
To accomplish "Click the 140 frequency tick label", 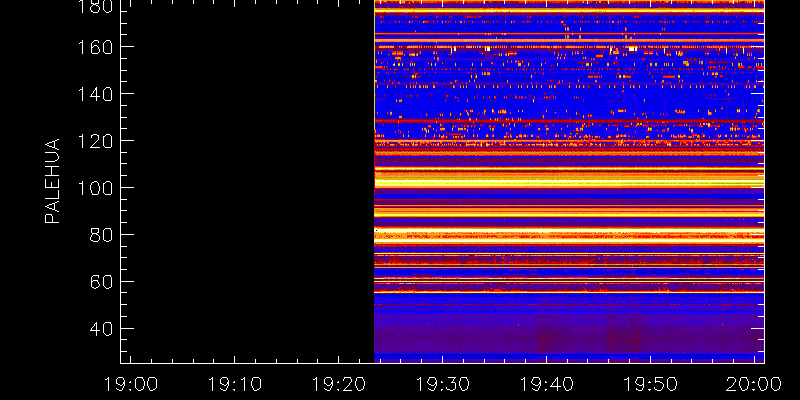I will tap(95, 94).
